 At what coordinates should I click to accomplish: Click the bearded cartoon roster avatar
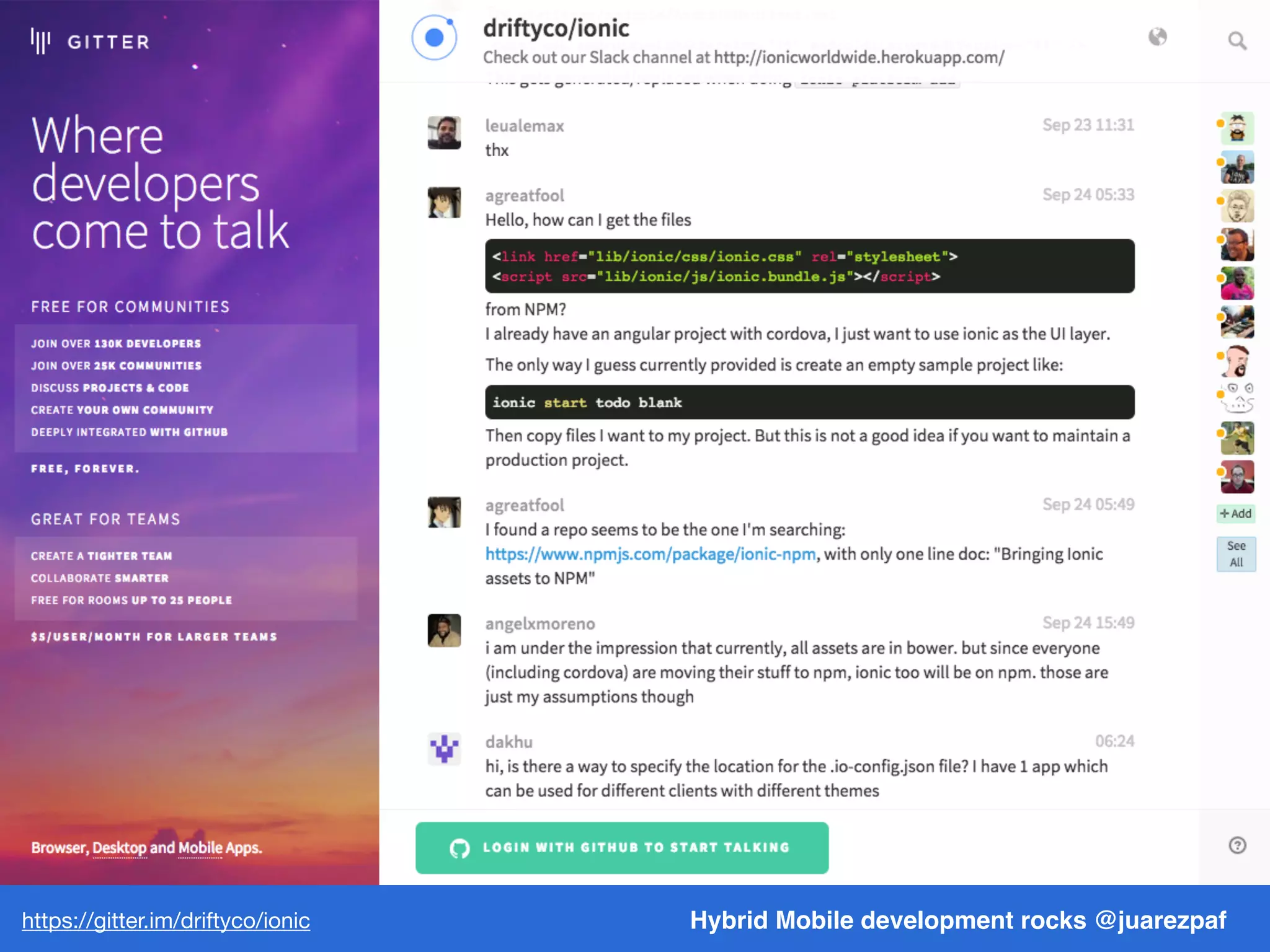point(1237,361)
